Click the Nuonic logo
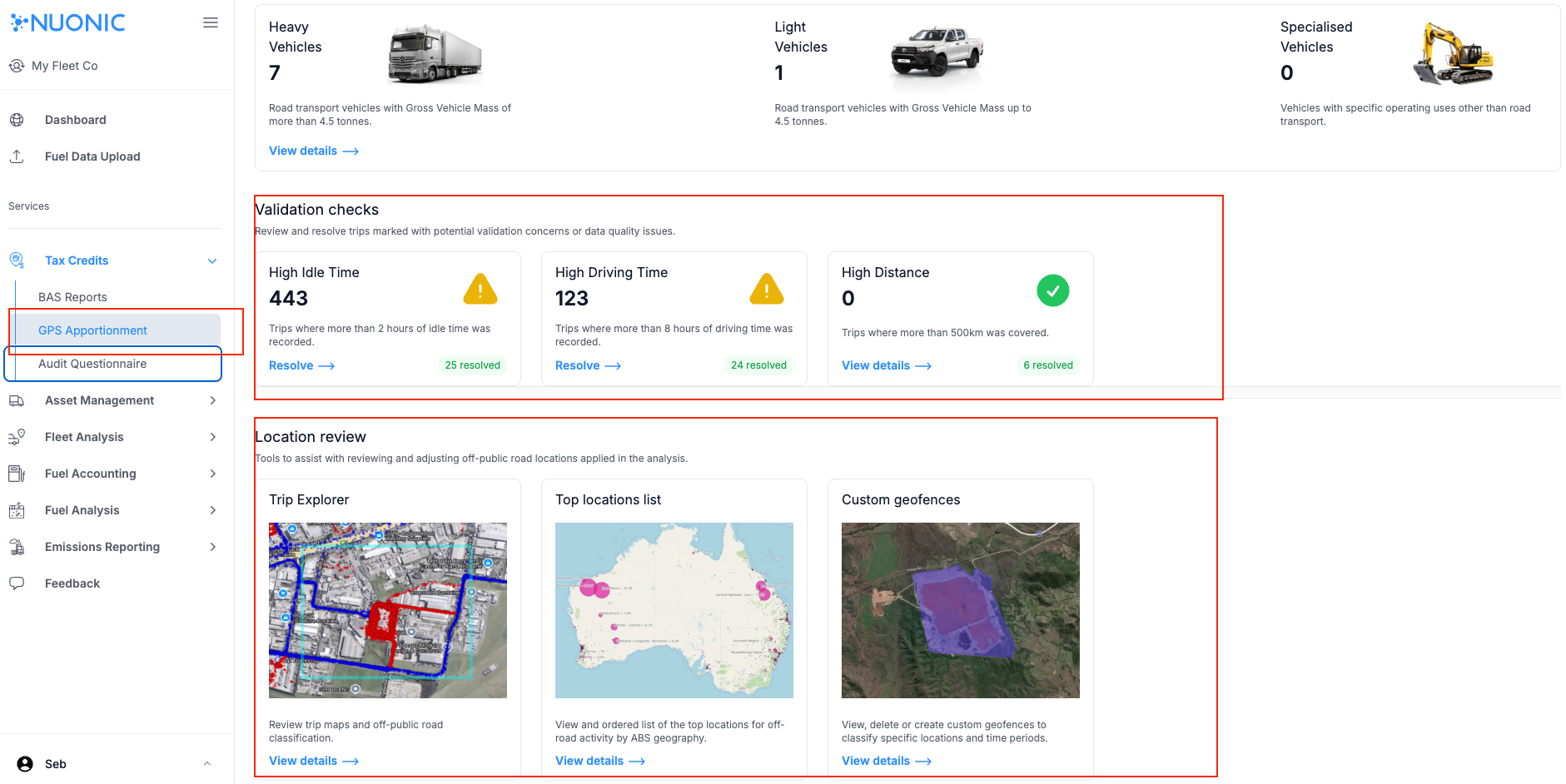 click(x=67, y=22)
